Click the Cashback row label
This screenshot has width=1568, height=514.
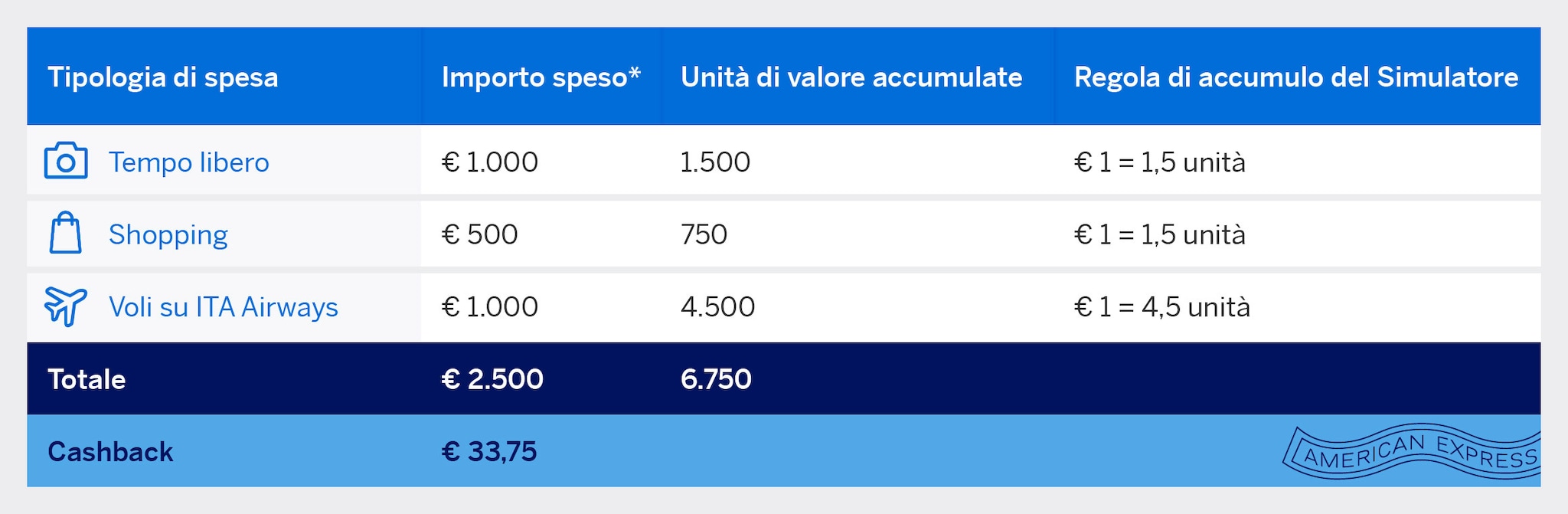coord(110,452)
